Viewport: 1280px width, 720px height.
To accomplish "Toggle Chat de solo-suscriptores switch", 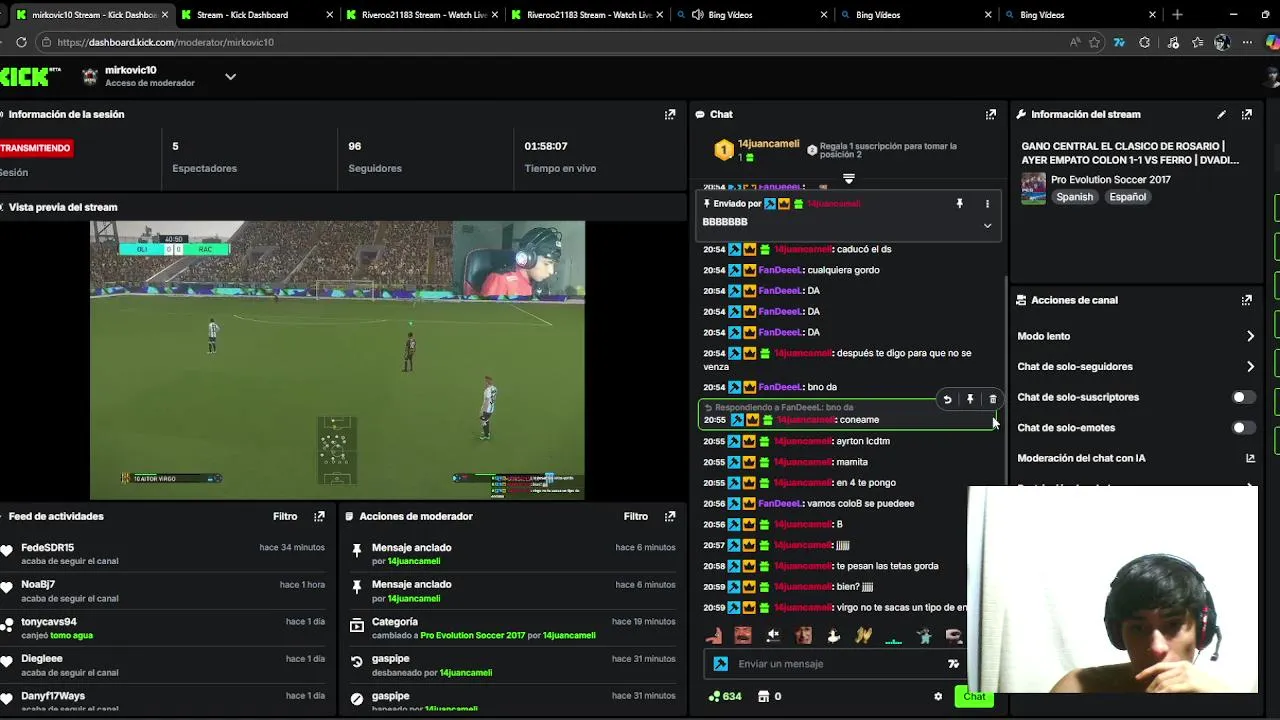I will click(x=1243, y=397).
